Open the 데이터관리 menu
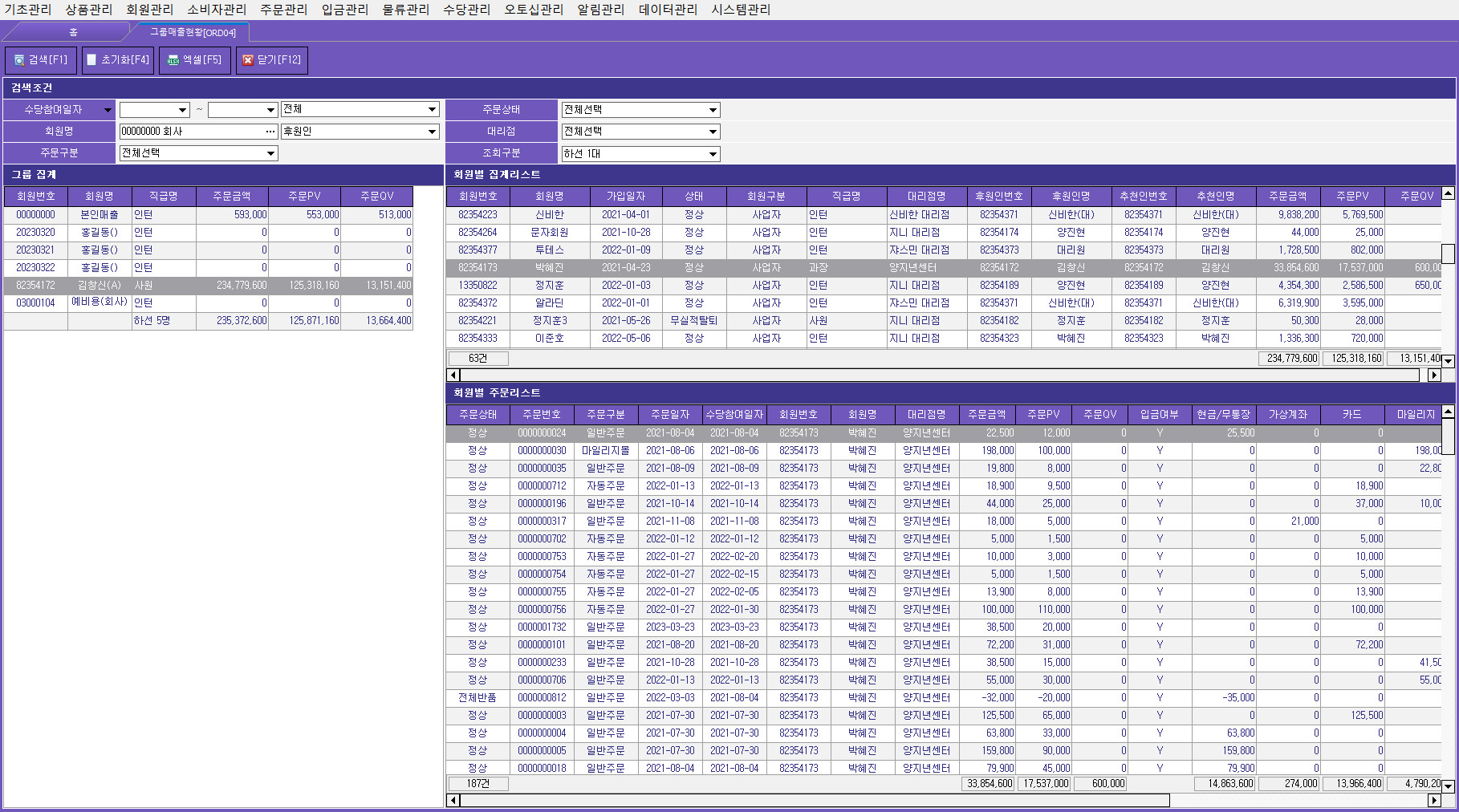This screenshot has height=812, width=1459. point(668,10)
